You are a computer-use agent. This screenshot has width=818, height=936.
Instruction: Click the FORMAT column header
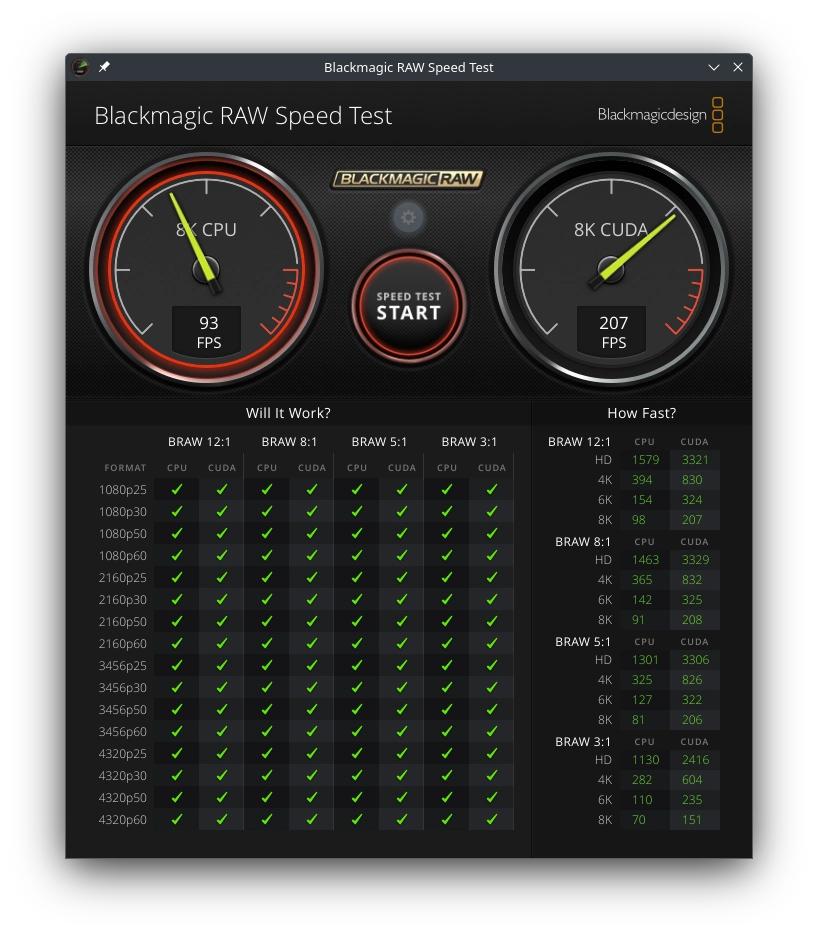(x=125, y=468)
